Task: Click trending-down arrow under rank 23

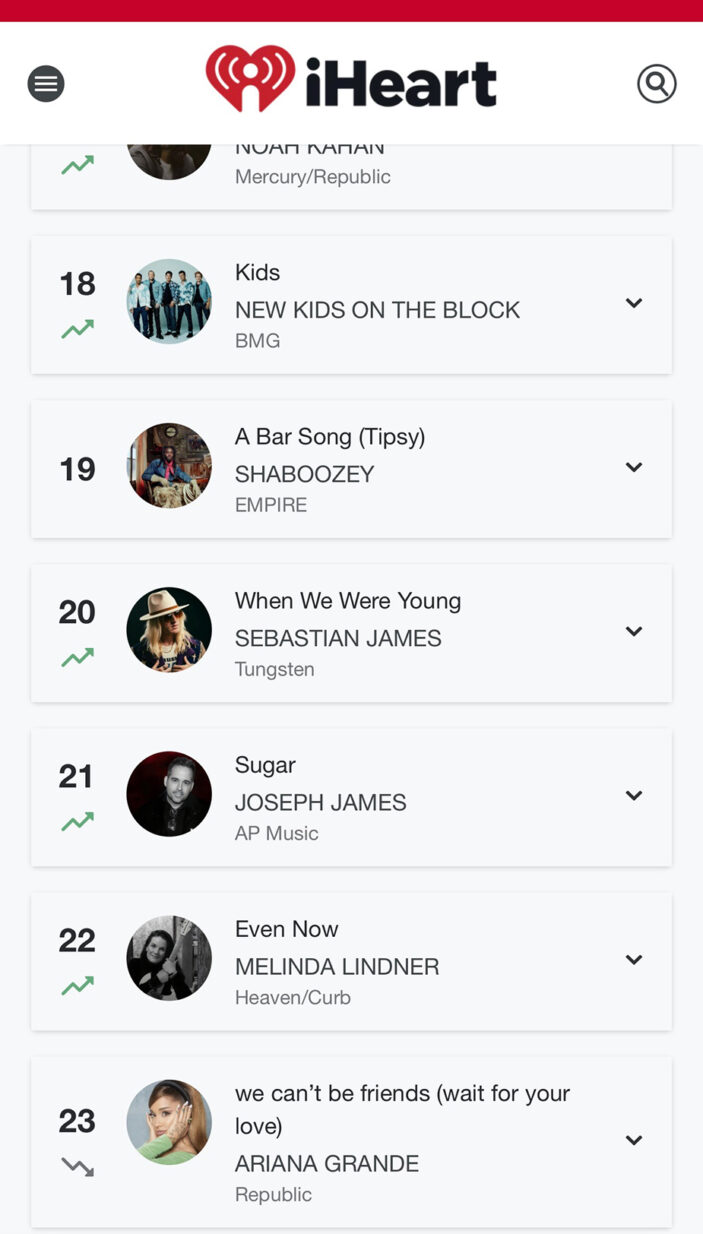Action: coord(77,1166)
